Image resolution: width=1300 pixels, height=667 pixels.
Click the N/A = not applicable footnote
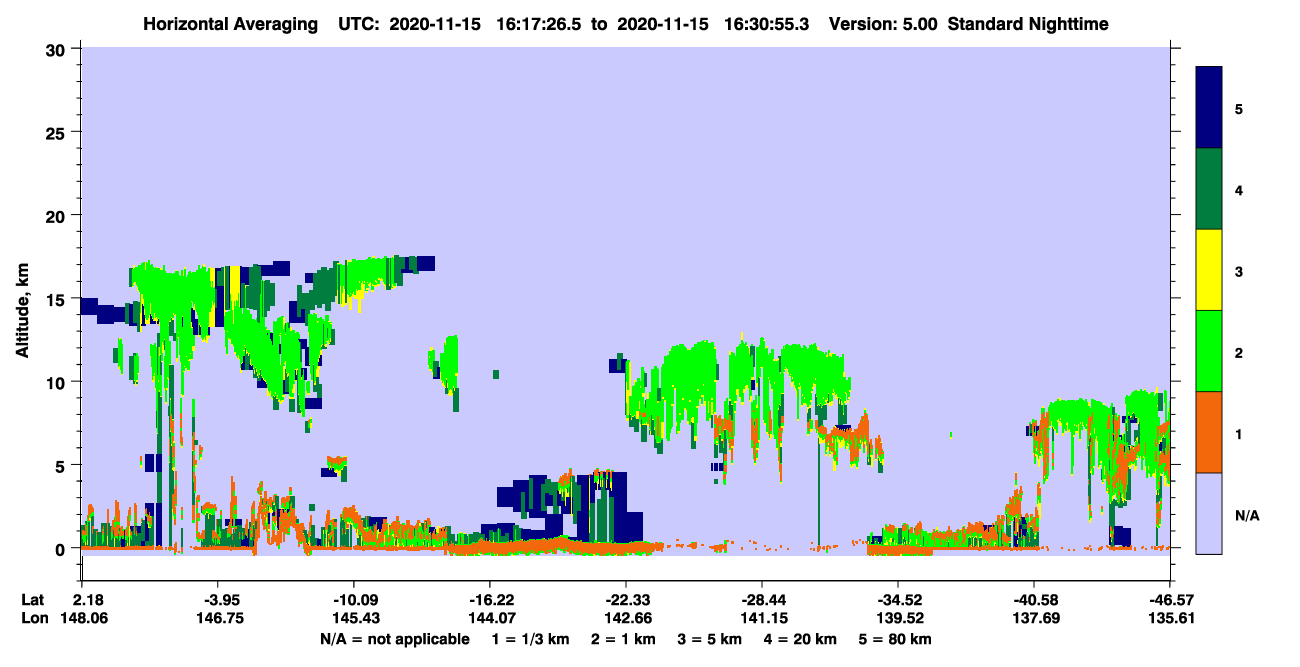click(x=394, y=639)
